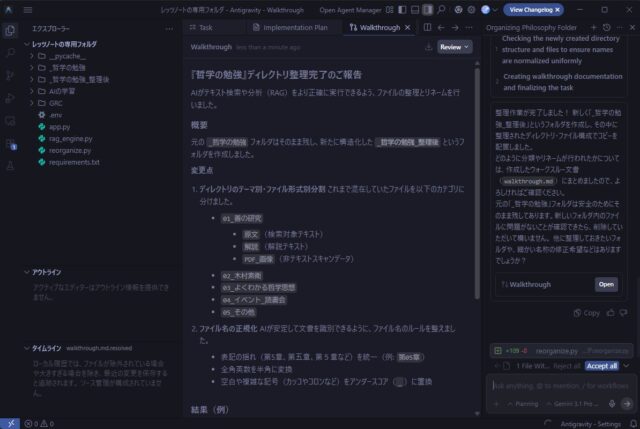This screenshot has width=640, height=429.
Task: Open the Source Control view
Action: click(x=10, y=75)
